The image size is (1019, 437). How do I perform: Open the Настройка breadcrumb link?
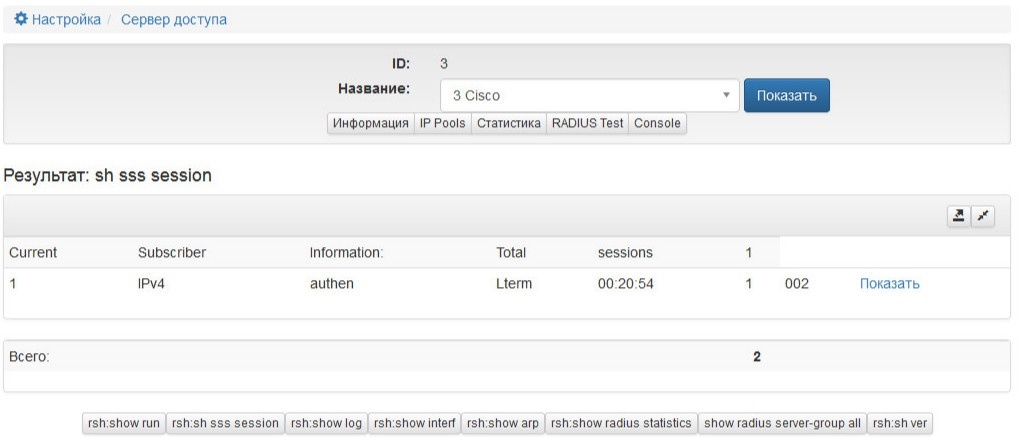[x=66, y=19]
